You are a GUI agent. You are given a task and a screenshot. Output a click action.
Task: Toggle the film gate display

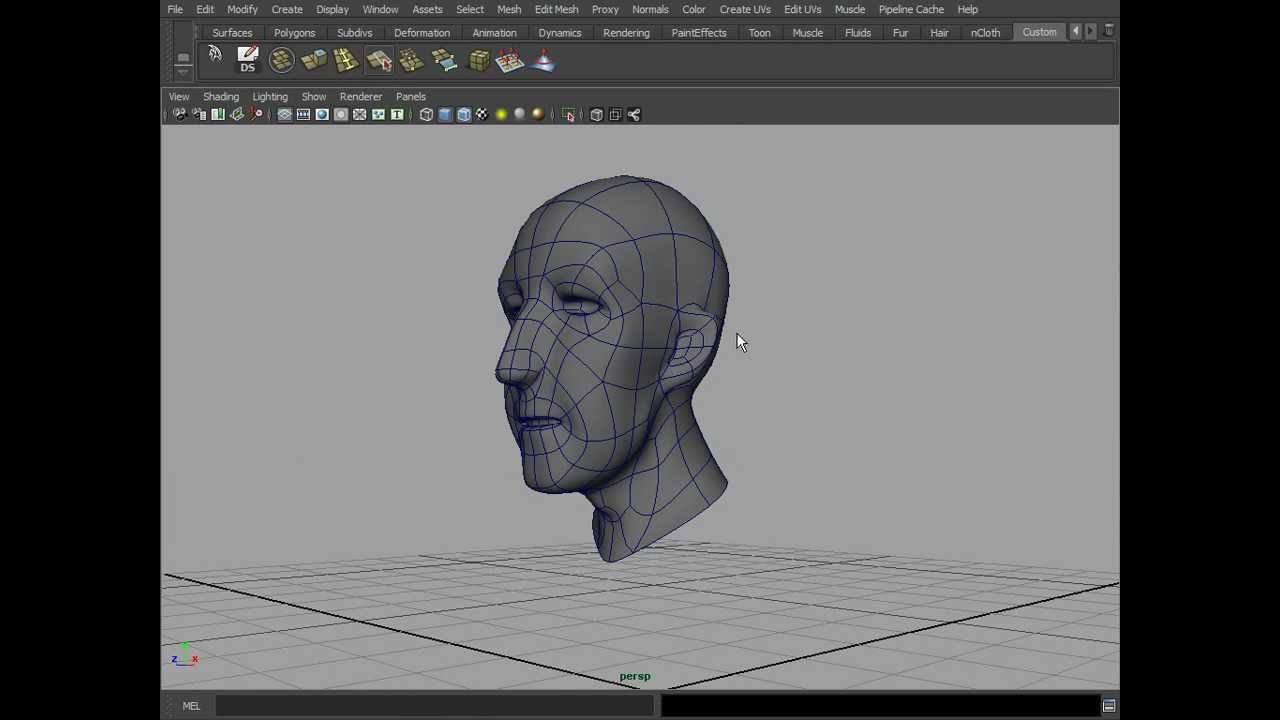[303, 115]
